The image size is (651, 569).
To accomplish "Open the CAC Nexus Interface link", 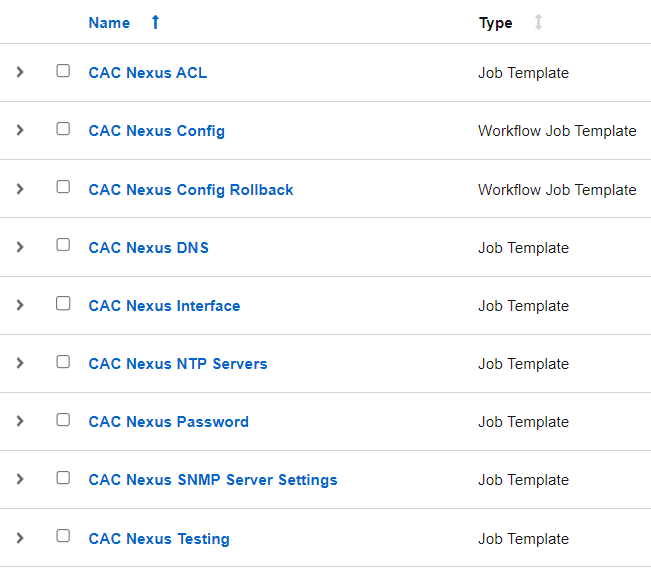I will coord(164,306).
